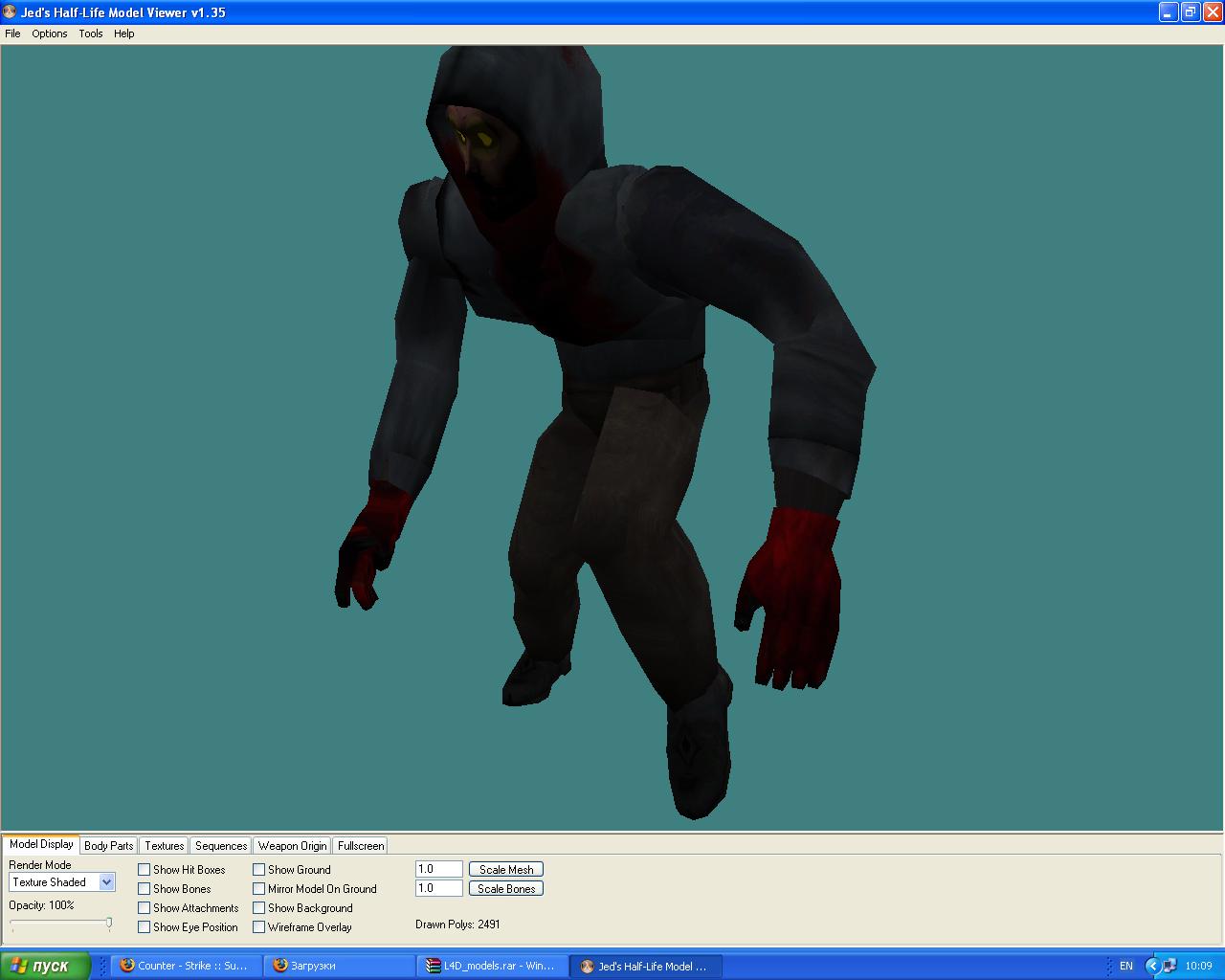Click the mesh scale value field
The width and height of the screenshot is (1225, 980).
click(x=439, y=869)
